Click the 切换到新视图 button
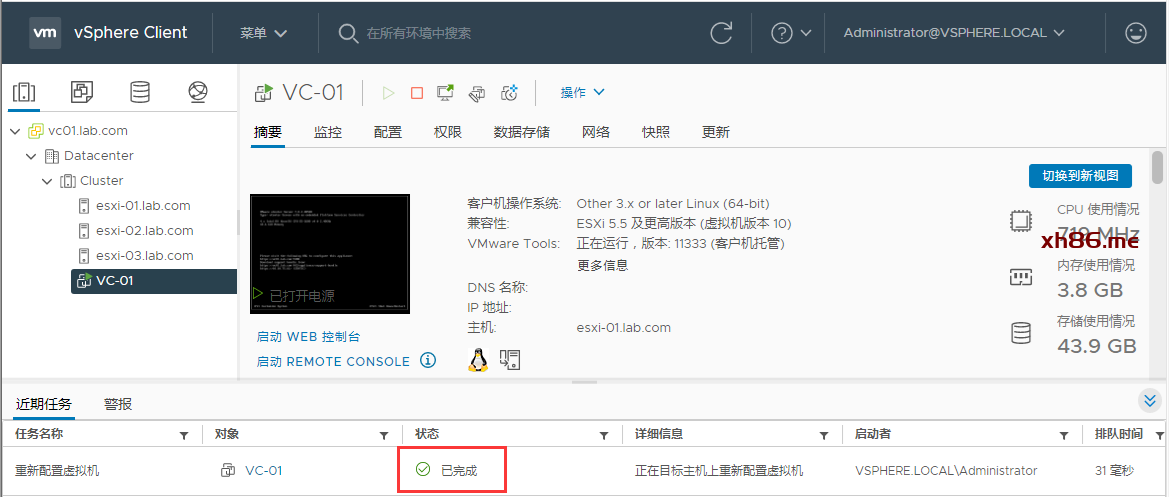The height and width of the screenshot is (497, 1169). [1080, 176]
